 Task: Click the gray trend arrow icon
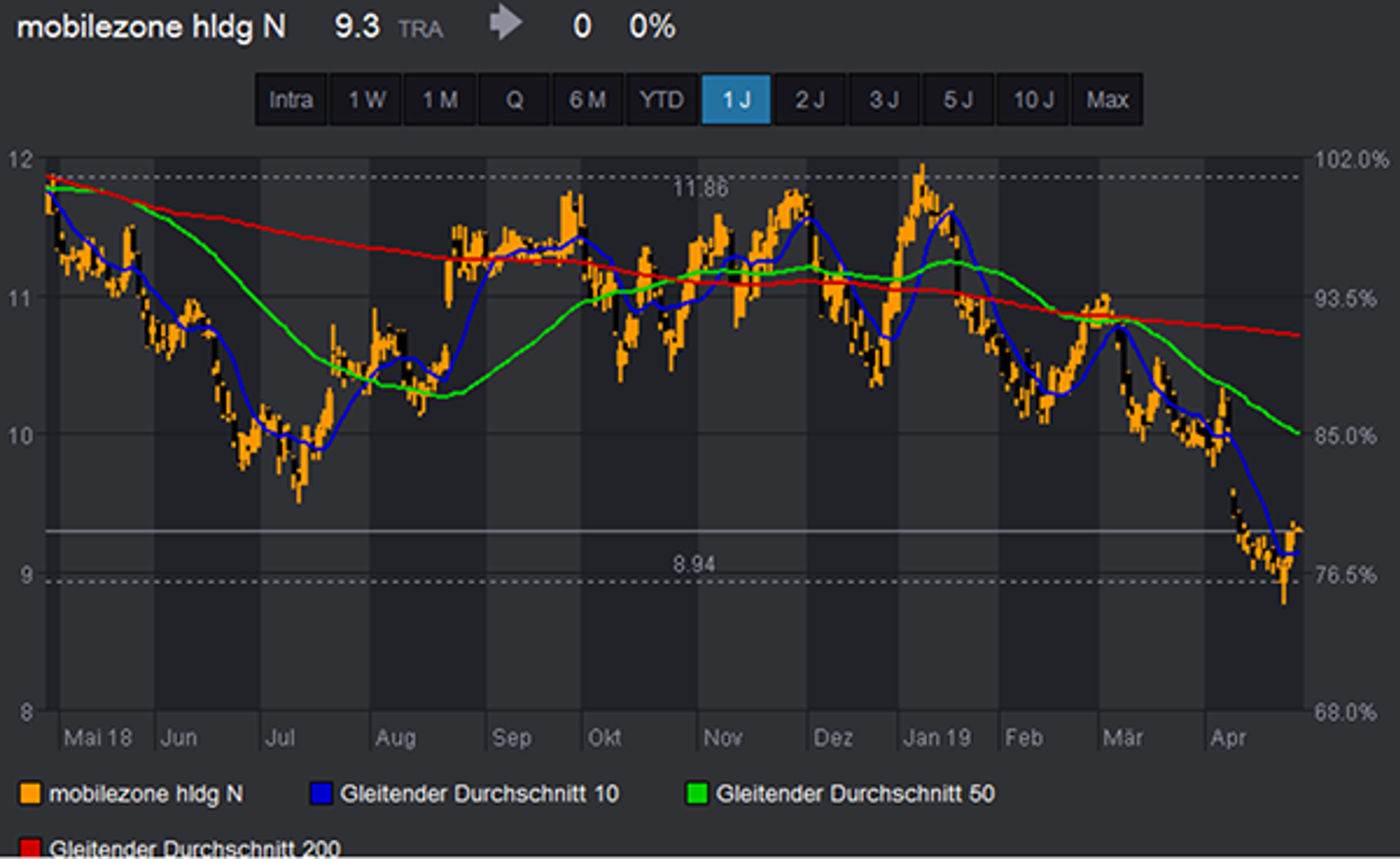click(x=506, y=24)
